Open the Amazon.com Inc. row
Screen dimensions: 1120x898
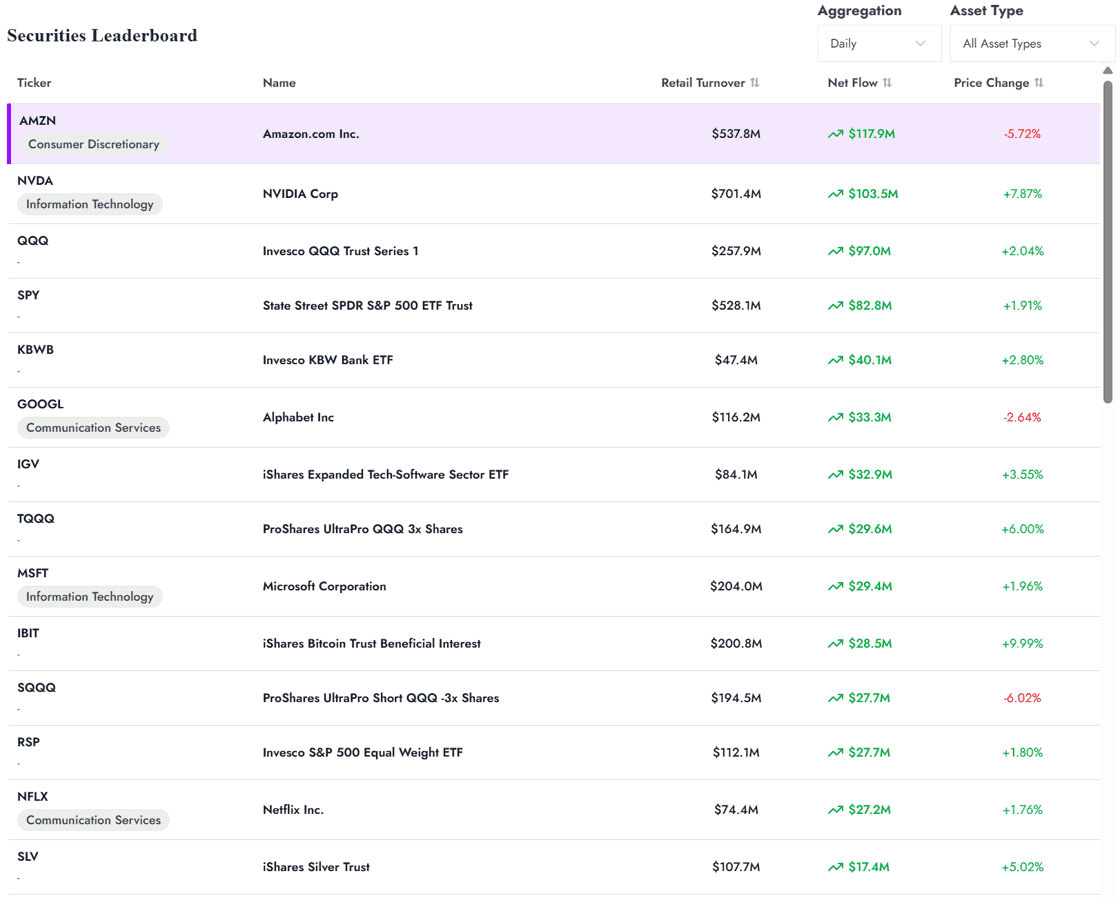[x=311, y=134]
